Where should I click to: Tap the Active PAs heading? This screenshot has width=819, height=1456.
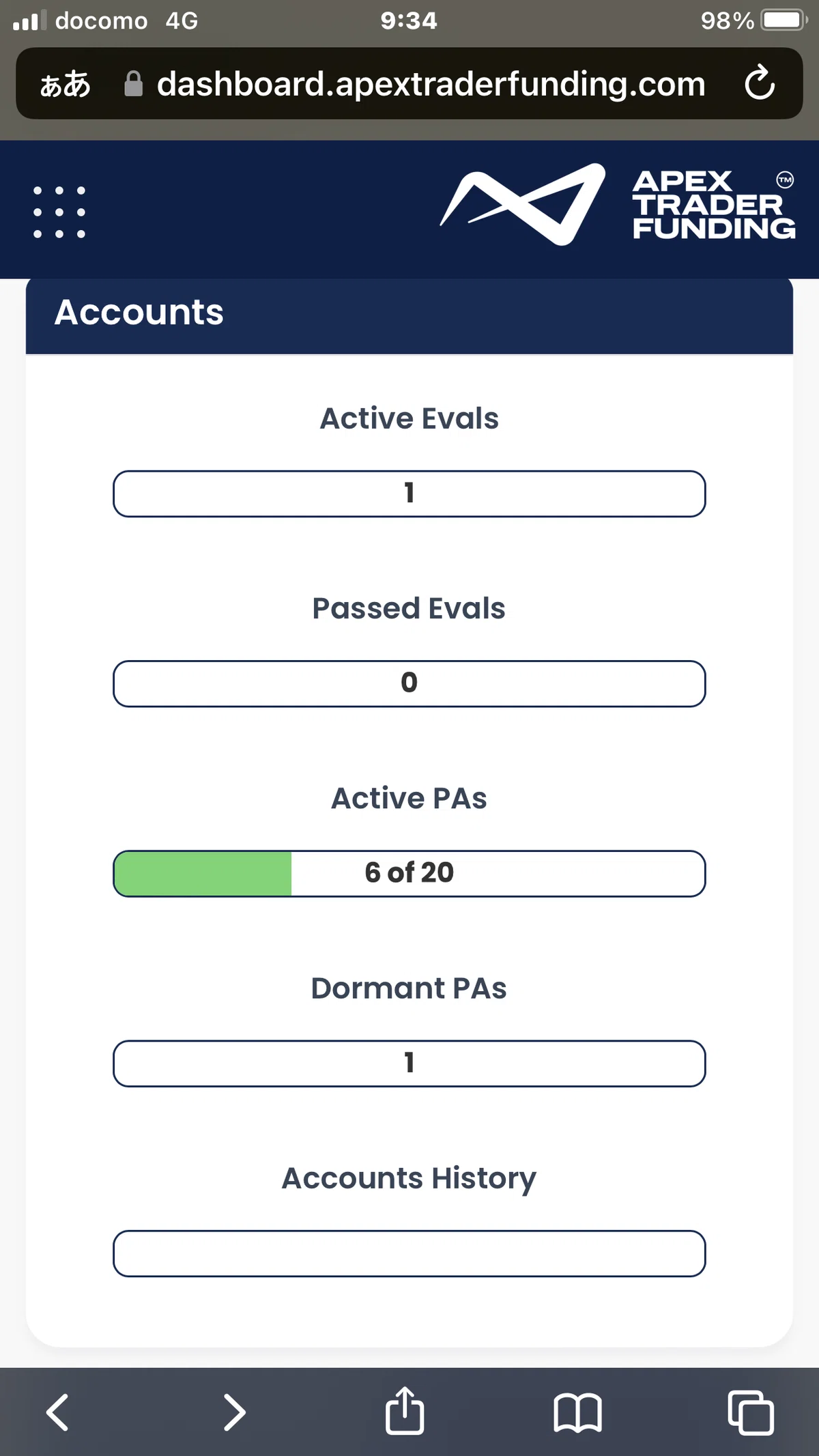click(409, 798)
